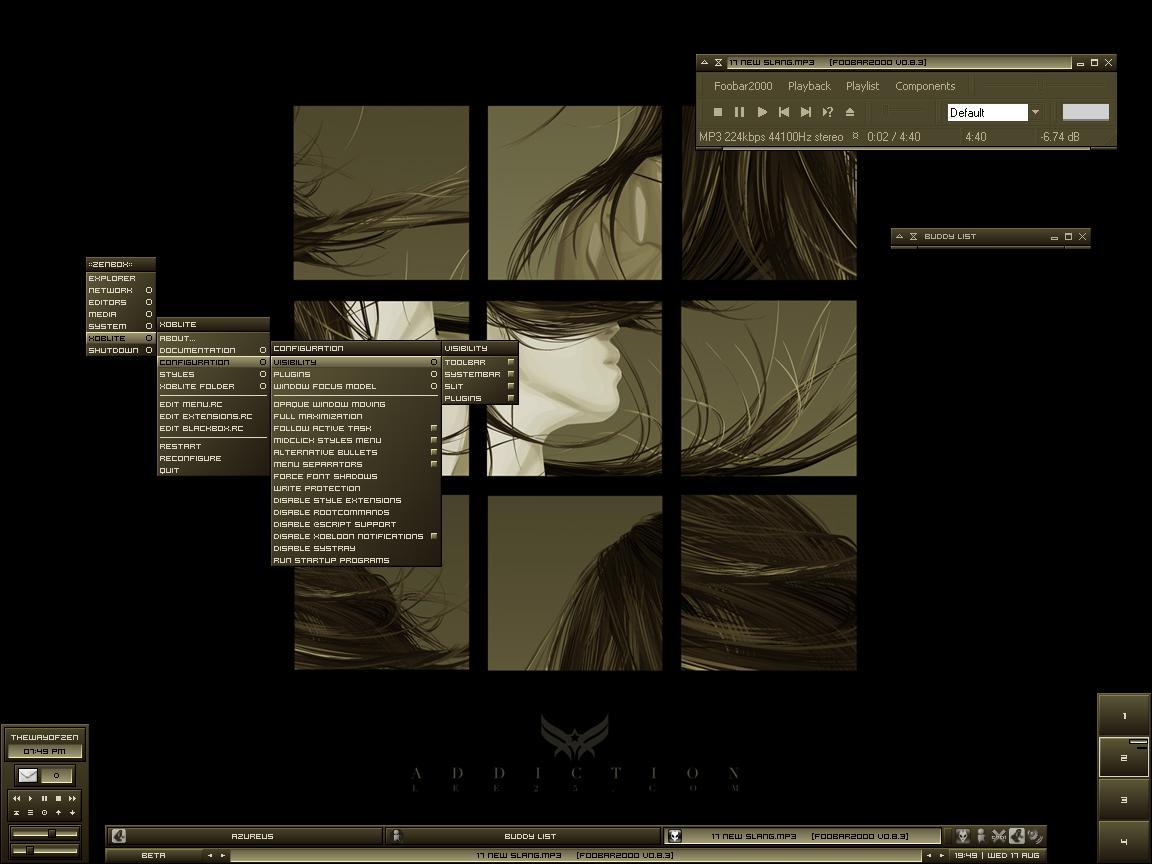The image size is (1152, 864).
Task: Adjust the lower slider in the media widget
Action: click(x=44, y=850)
